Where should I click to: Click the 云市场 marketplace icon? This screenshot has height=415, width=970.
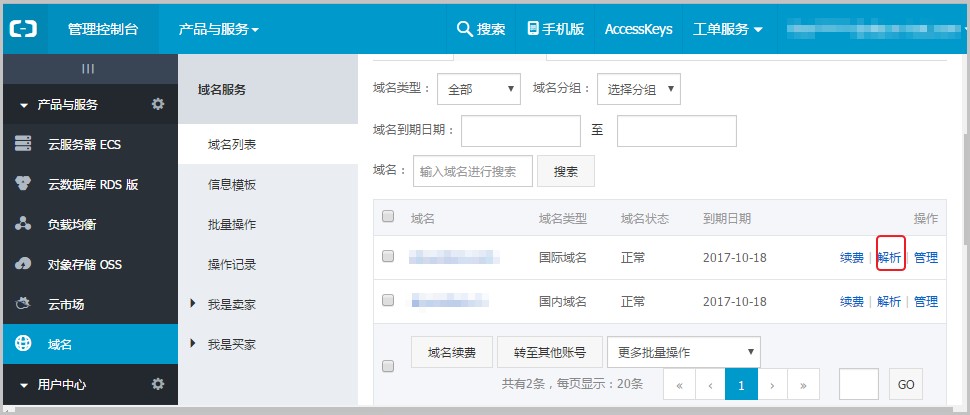point(23,305)
